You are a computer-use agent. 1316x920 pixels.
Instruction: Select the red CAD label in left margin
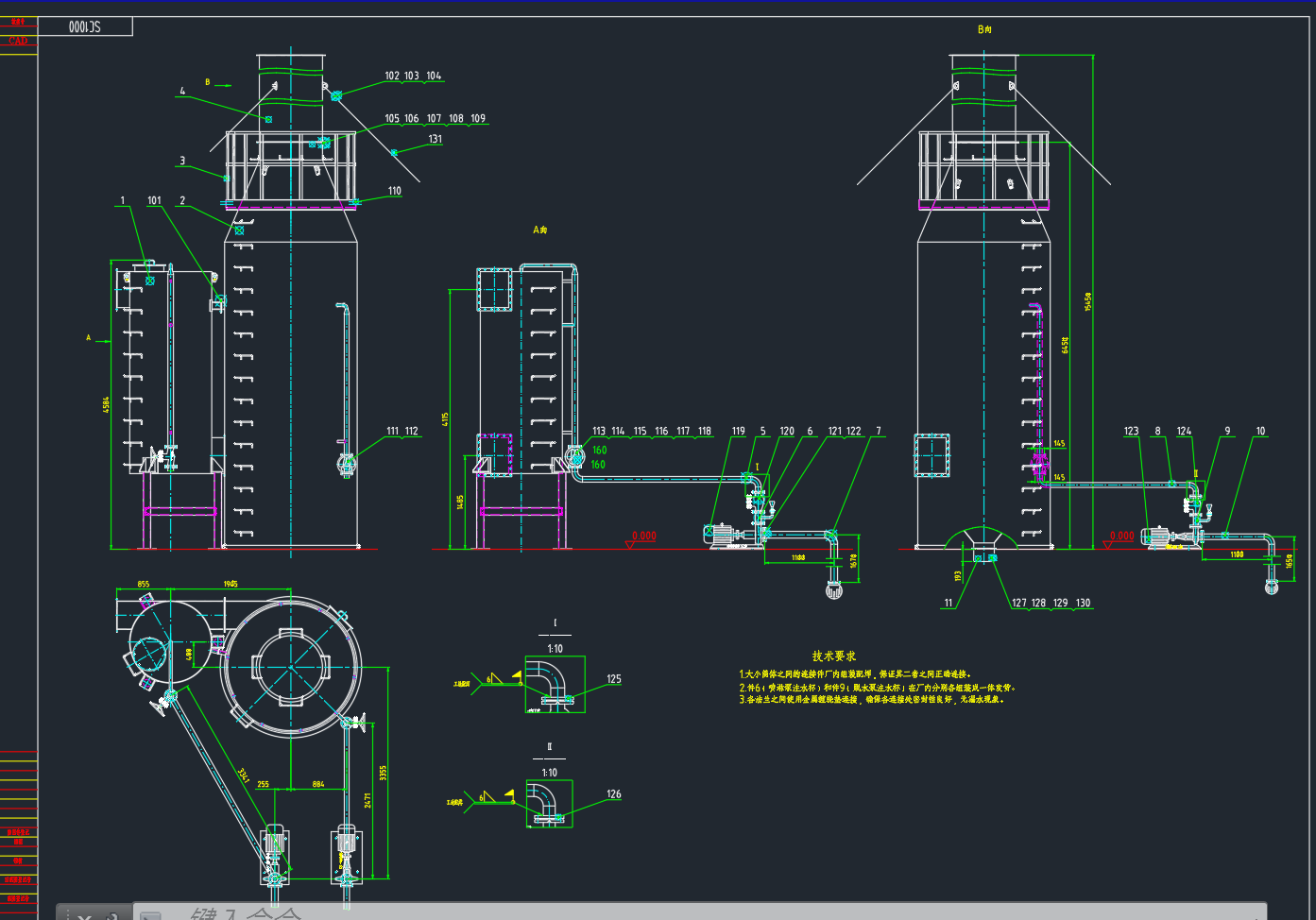pos(18,42)
